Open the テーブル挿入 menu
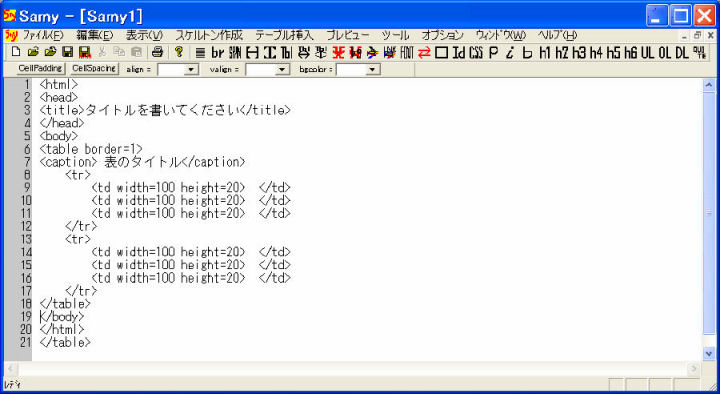Screen dimensions: 720x394 [x=284, y=35]
